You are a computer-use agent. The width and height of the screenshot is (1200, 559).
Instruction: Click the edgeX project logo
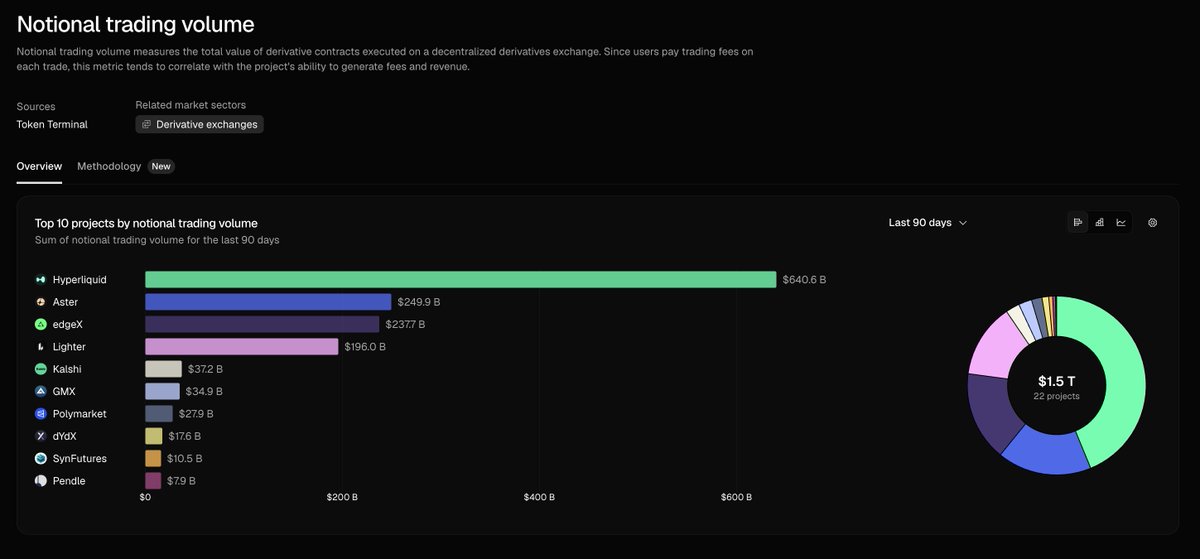(x=41, y=324)
